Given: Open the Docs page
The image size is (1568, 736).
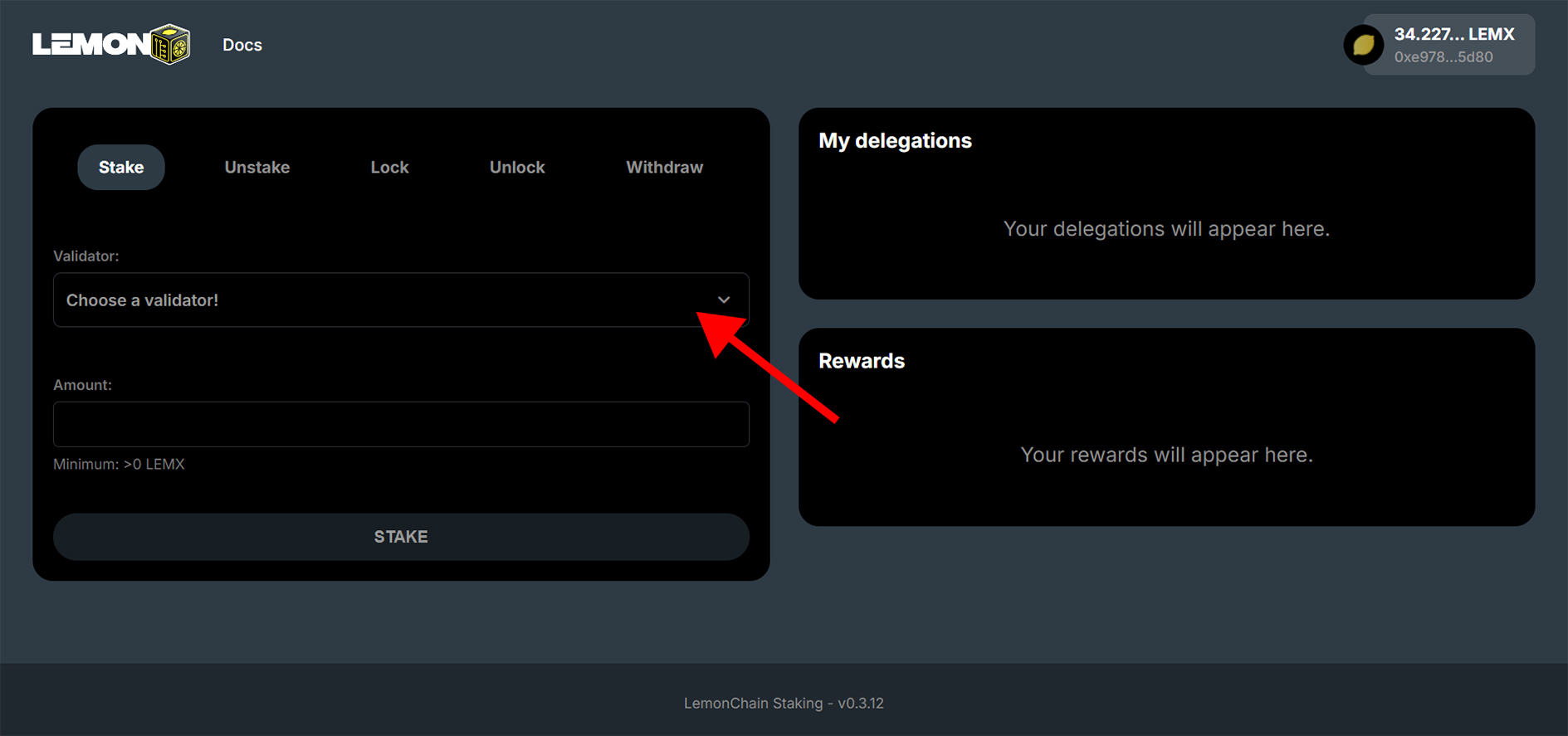Looking at the screenshot, I should tap(242, 45).
